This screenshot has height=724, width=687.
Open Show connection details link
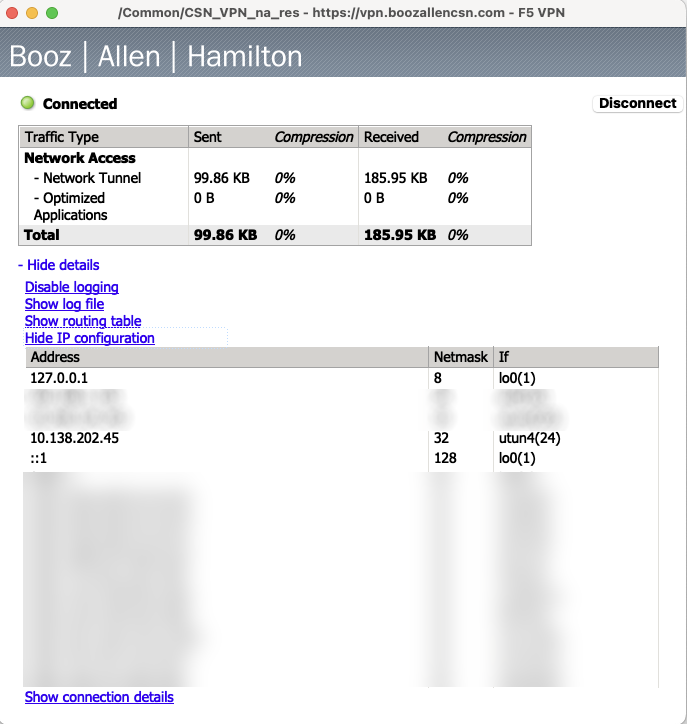click(x=99, y=697)
